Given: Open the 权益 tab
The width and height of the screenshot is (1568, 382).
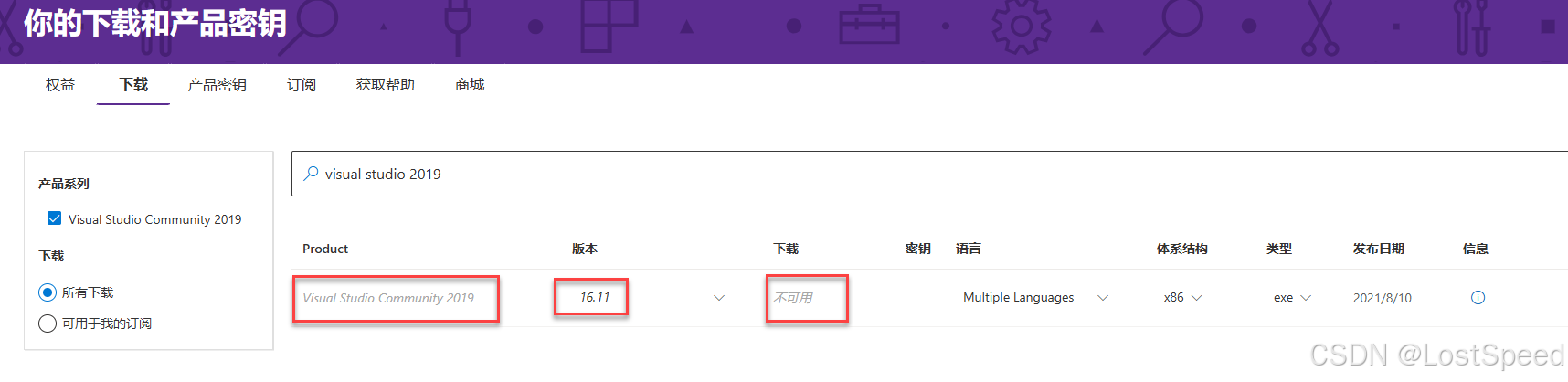Looking at the screenshot, I should [60, 85].
